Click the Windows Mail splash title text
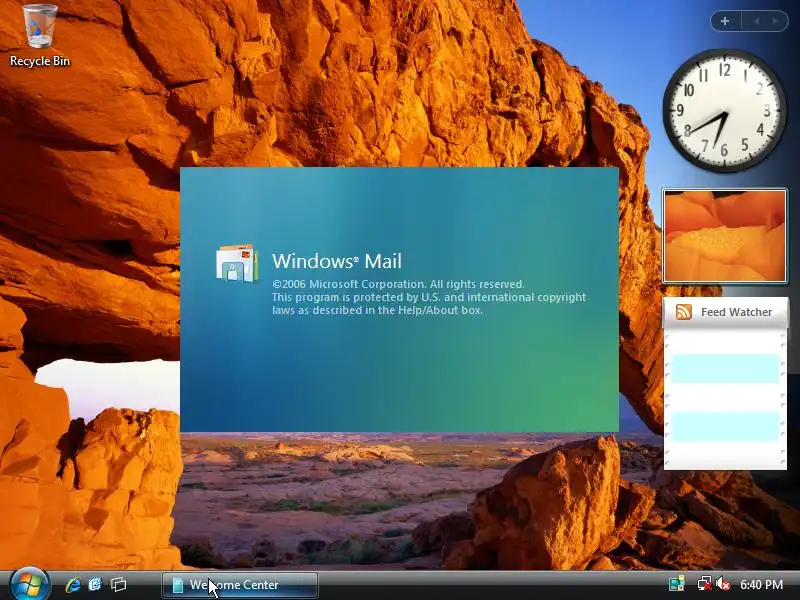The width and height of the screenshot is (800, 600). (x=337, y=261)
